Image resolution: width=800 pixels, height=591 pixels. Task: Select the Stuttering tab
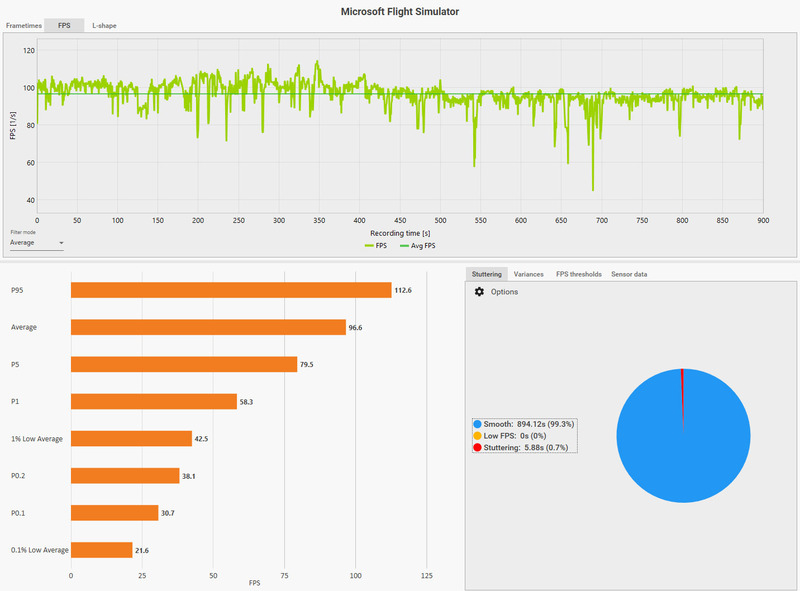[486, 274]
